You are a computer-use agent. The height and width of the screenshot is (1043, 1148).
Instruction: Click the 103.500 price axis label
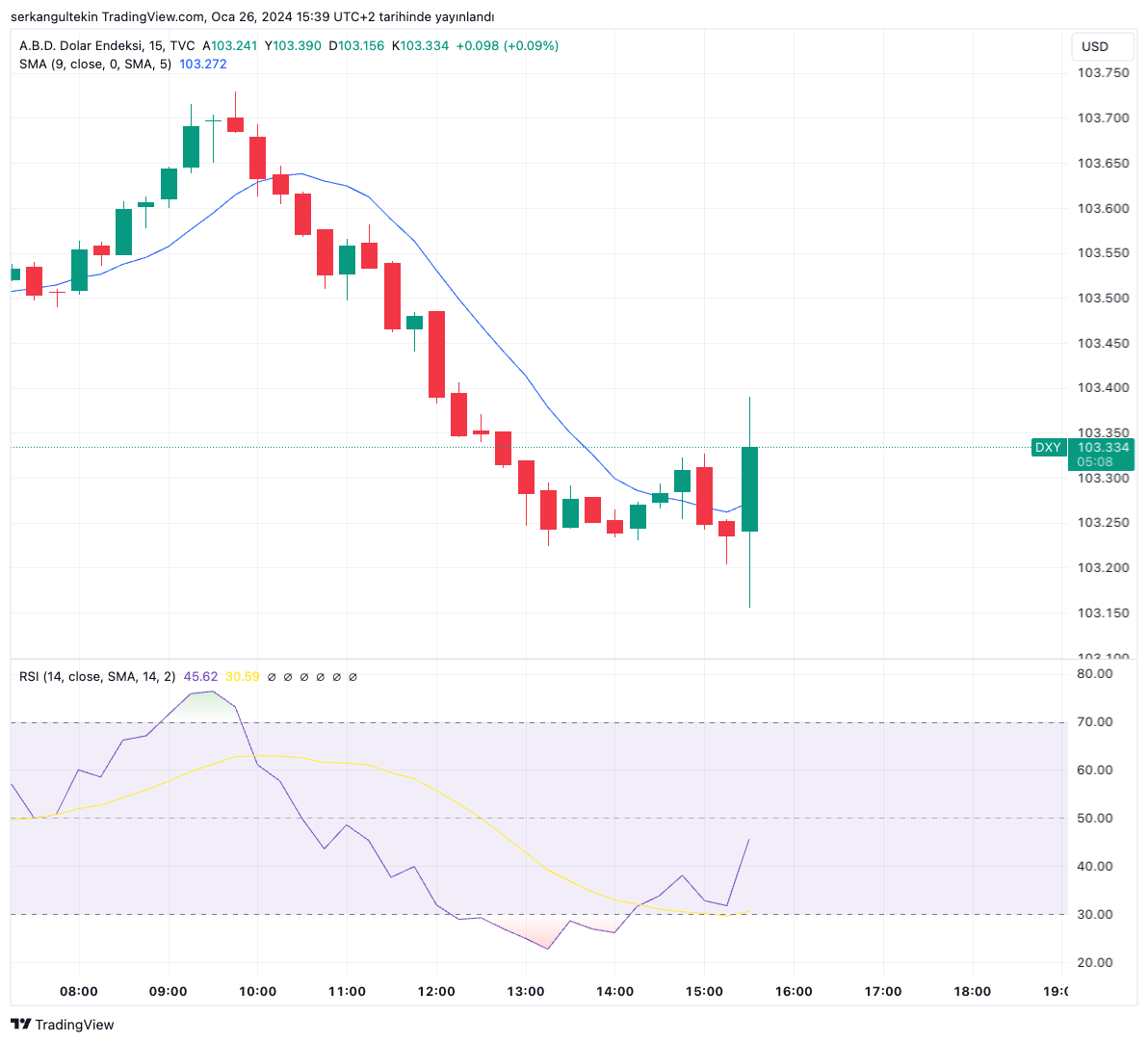point(1103,298)
